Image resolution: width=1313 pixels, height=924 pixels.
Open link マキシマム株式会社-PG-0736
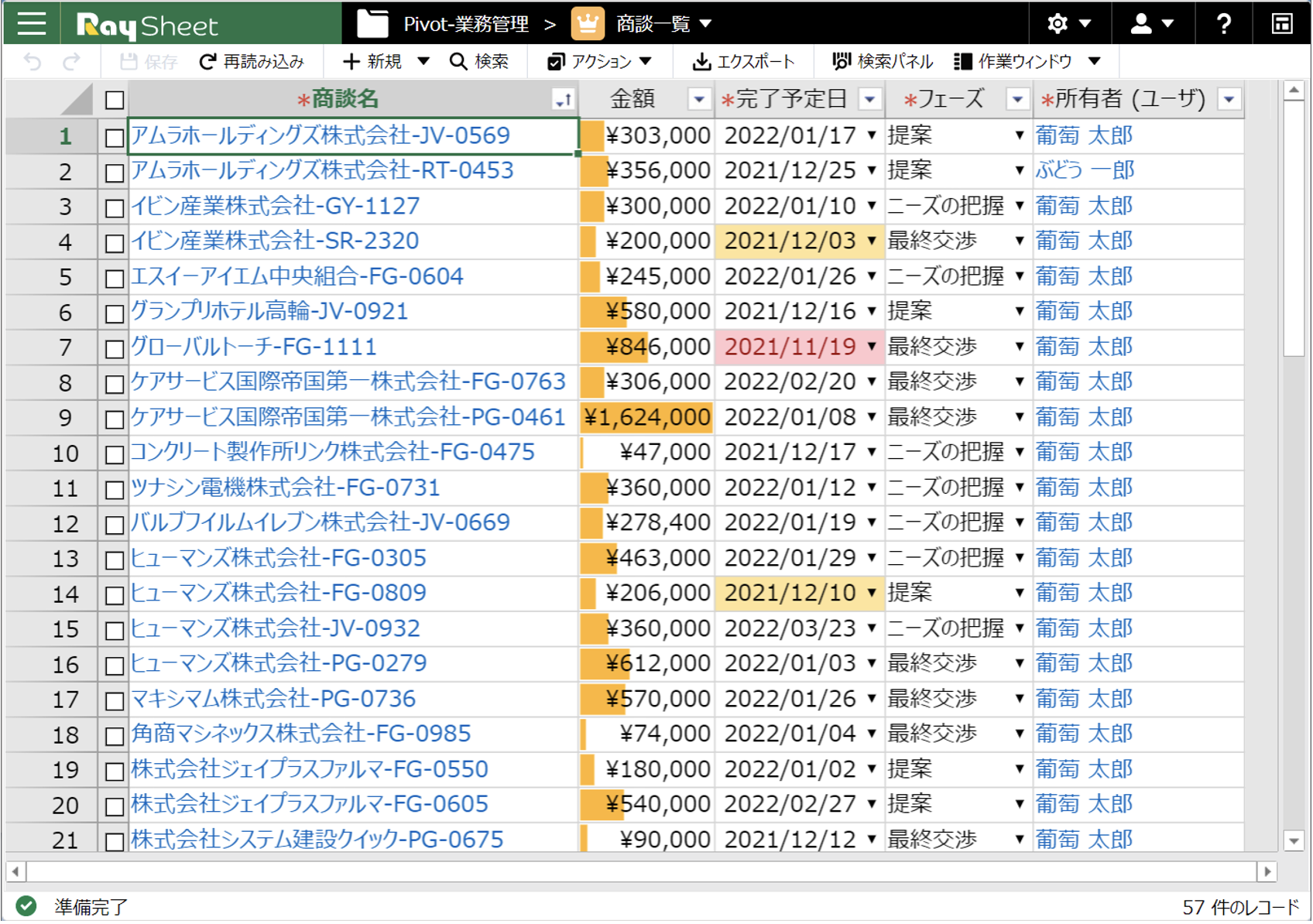(x=273, y=699)
